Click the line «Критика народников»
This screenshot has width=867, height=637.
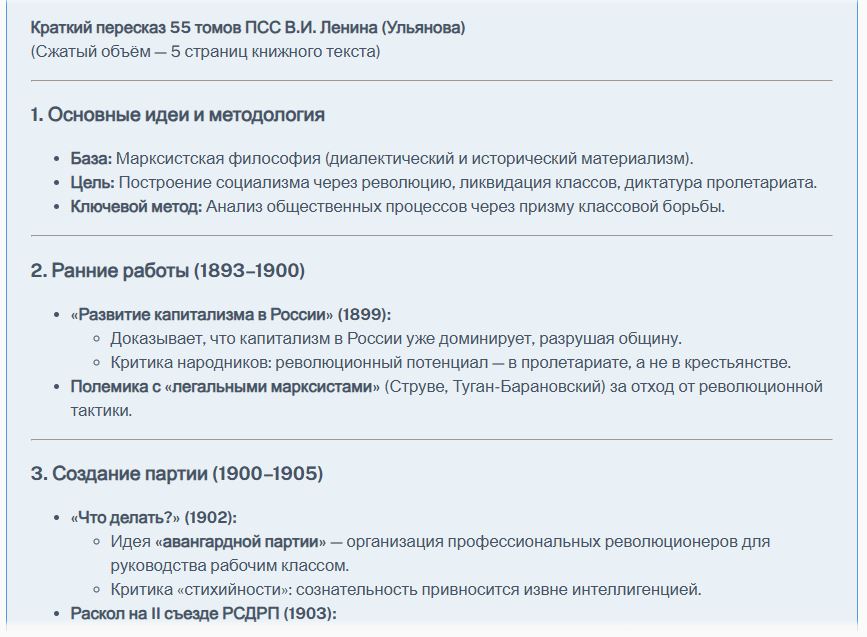[451, 362]
